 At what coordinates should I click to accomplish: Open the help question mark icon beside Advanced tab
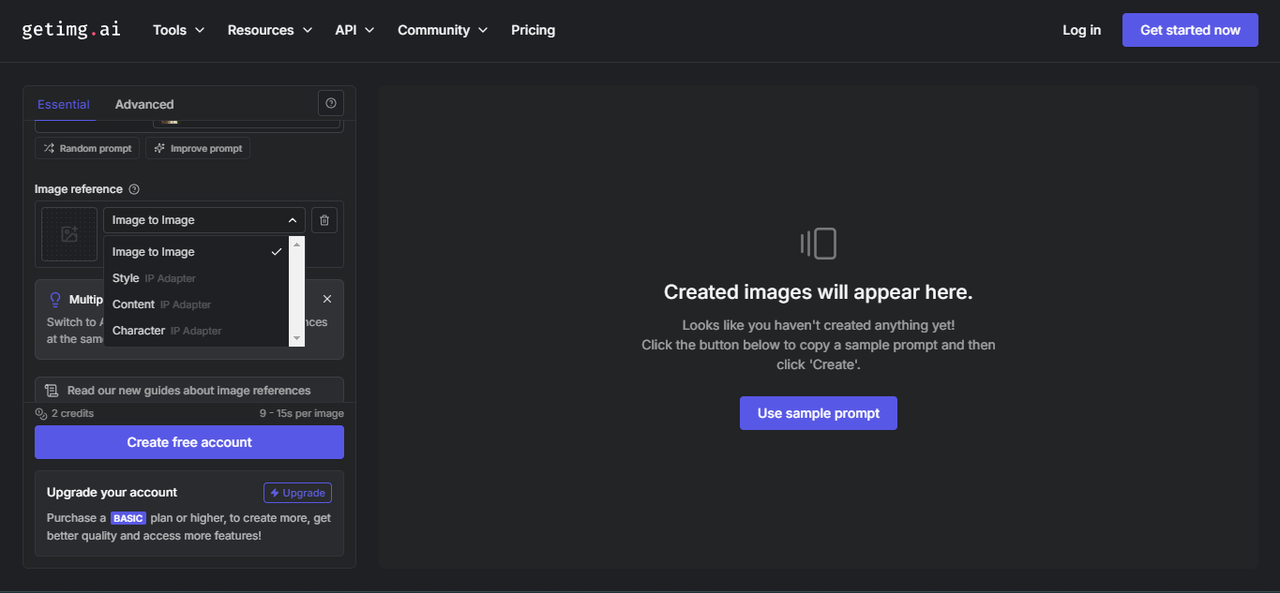coord(330,103)
